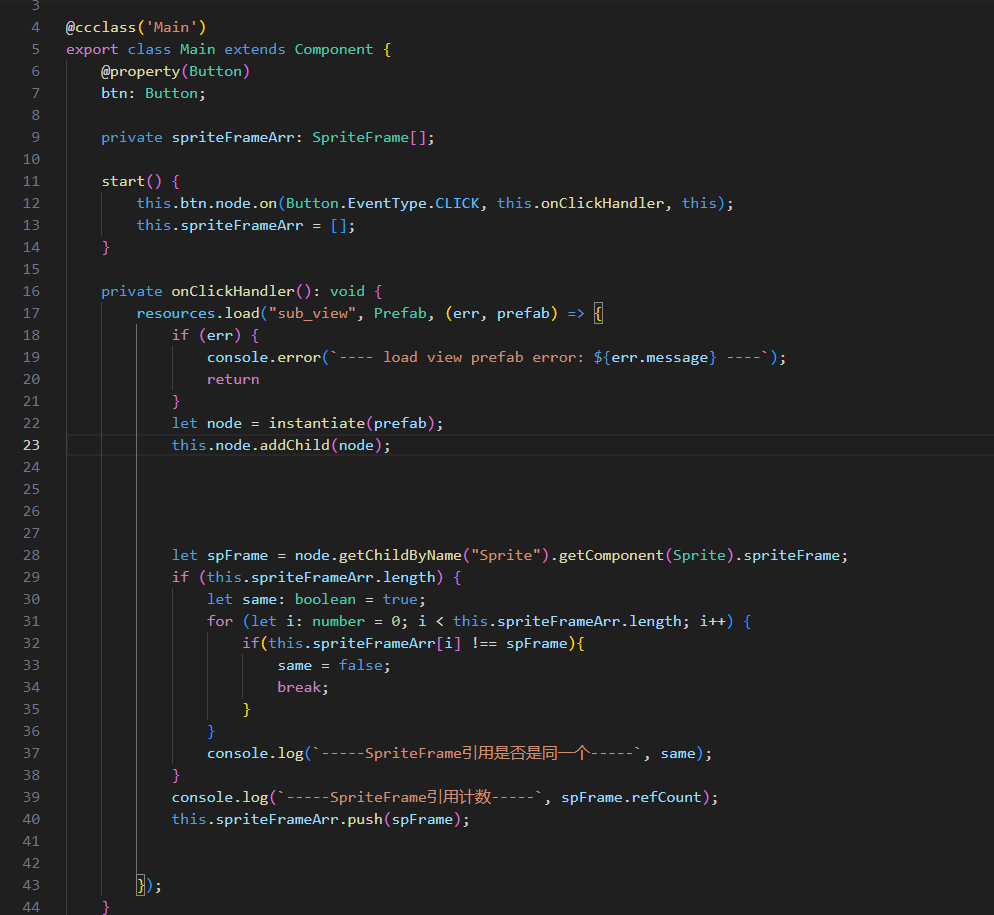Click 'true' value on line 30
This screenshot has width=994, height=915.
pos(400,599)
